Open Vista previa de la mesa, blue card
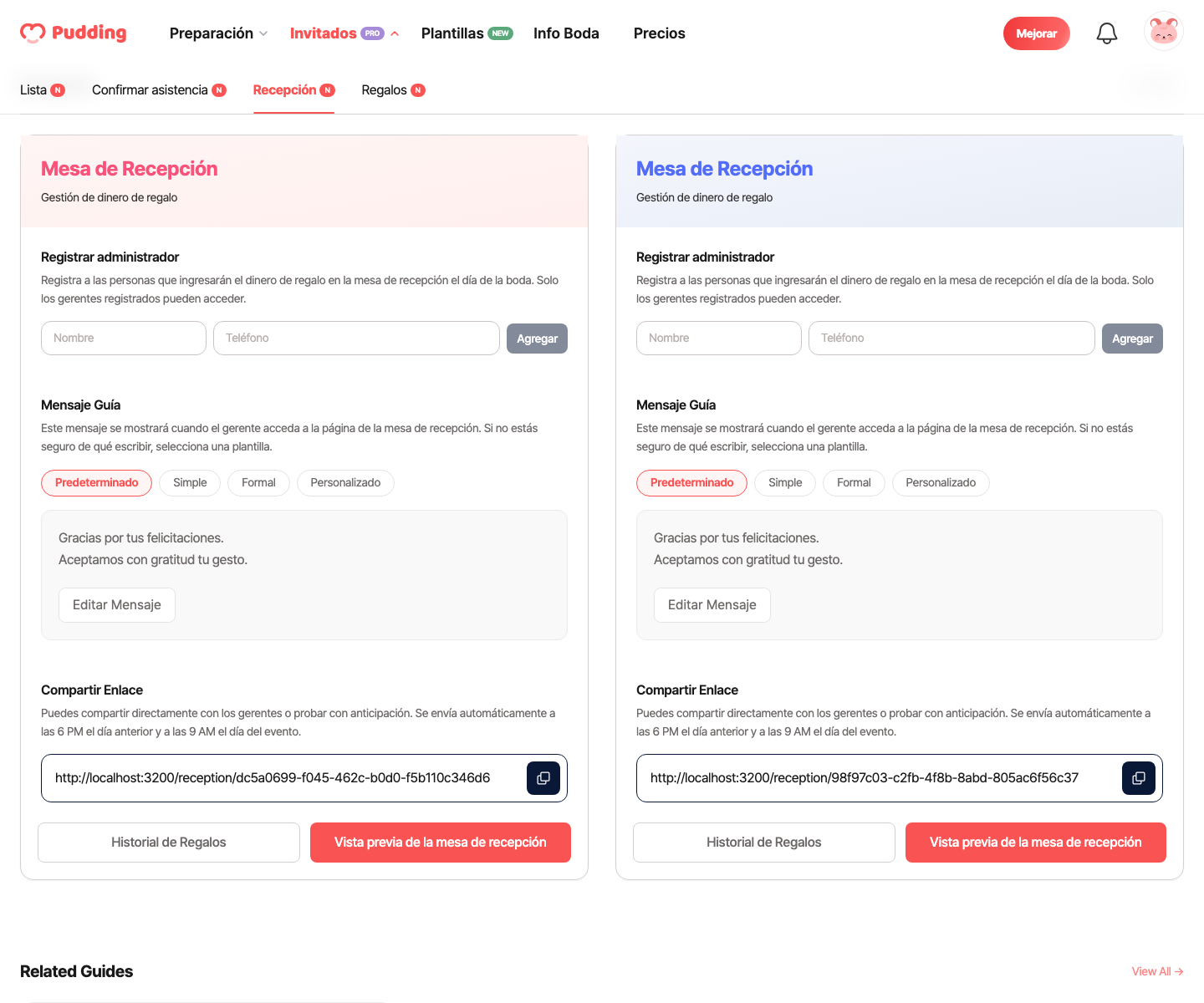Screen dimensions: 1204x1003 point(1036,843)
